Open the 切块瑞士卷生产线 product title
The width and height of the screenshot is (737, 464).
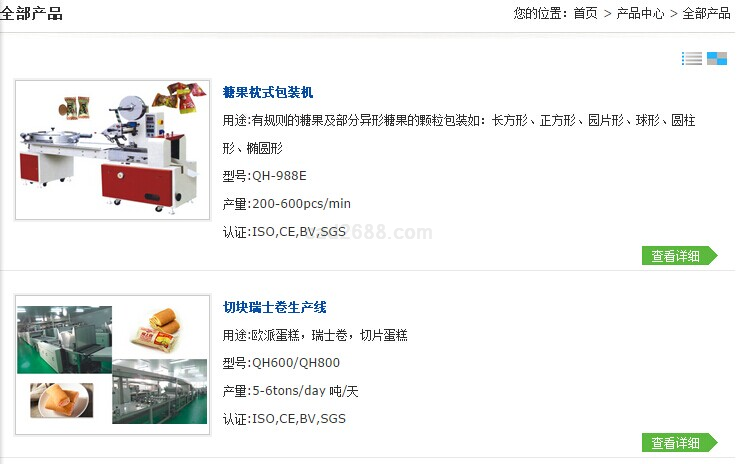pyautogui.click(x=274, y=307)
